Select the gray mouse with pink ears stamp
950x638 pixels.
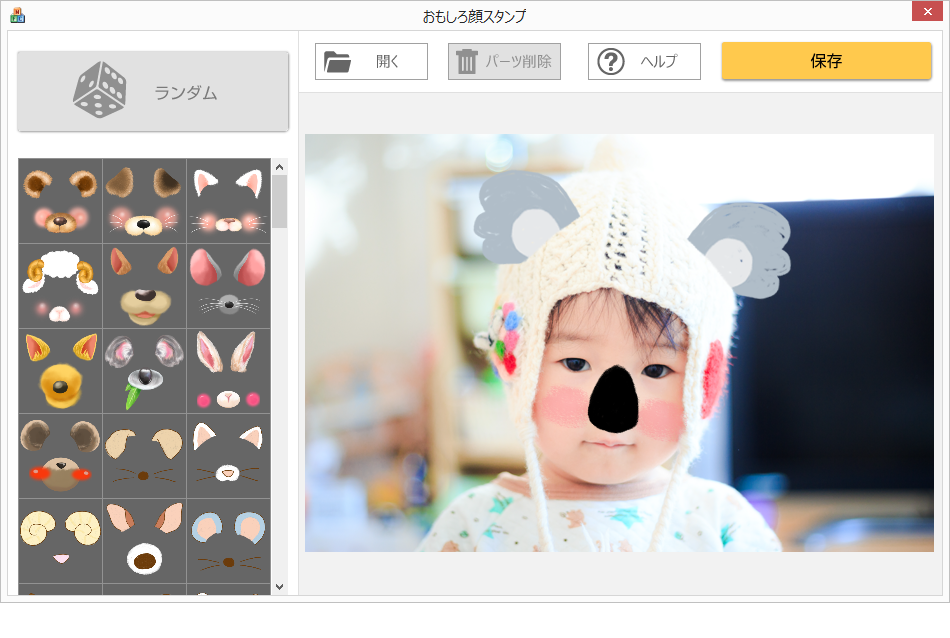[x=228, y=286]
